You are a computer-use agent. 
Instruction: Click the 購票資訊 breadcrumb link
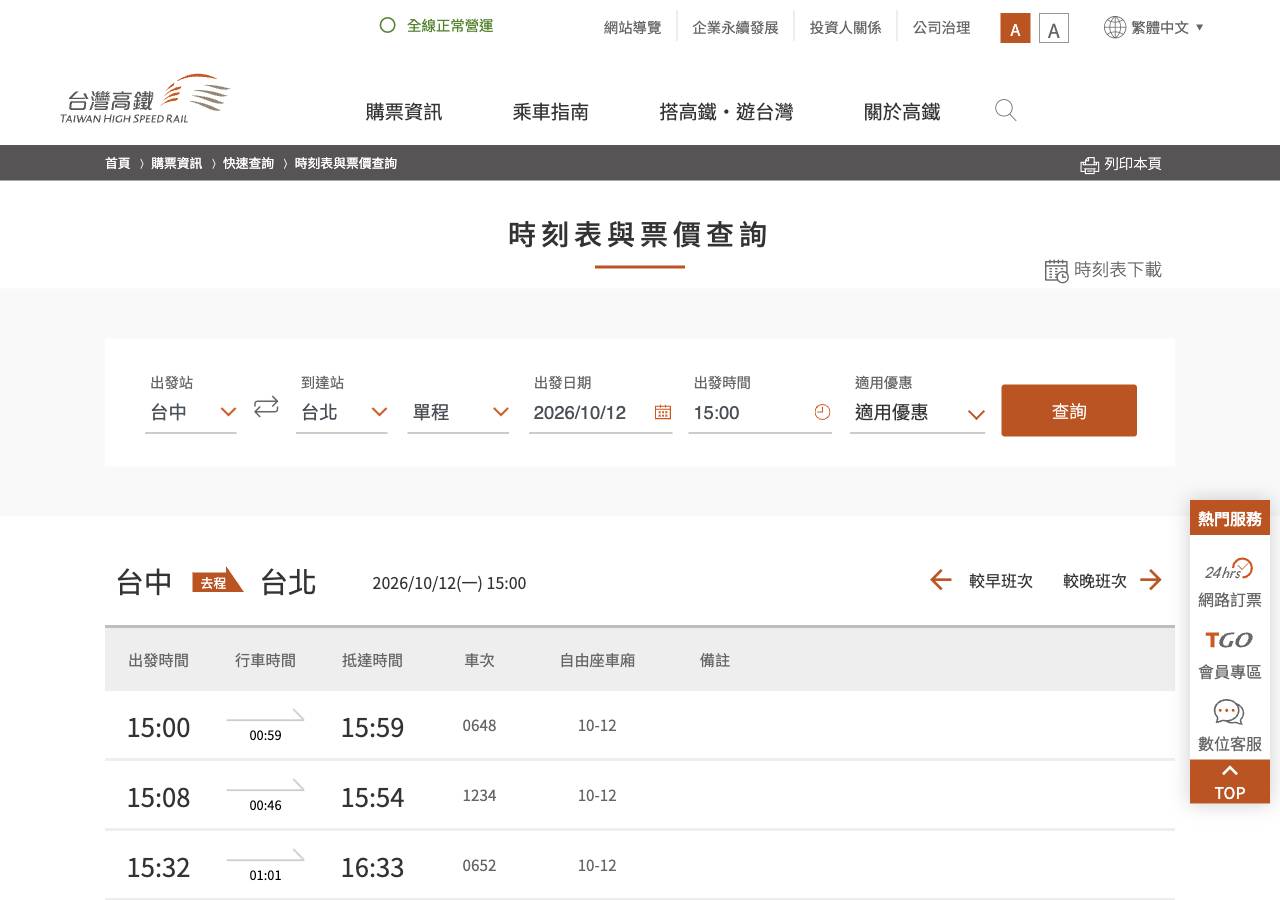click(177, 163)
